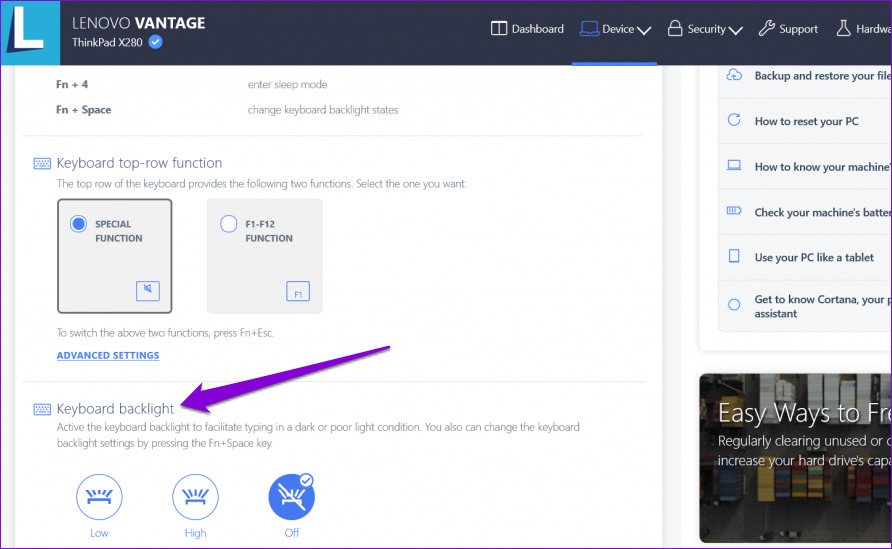Click the 'Keyboard top-row function' heading

pyautogui.click(x=139, y=163)
